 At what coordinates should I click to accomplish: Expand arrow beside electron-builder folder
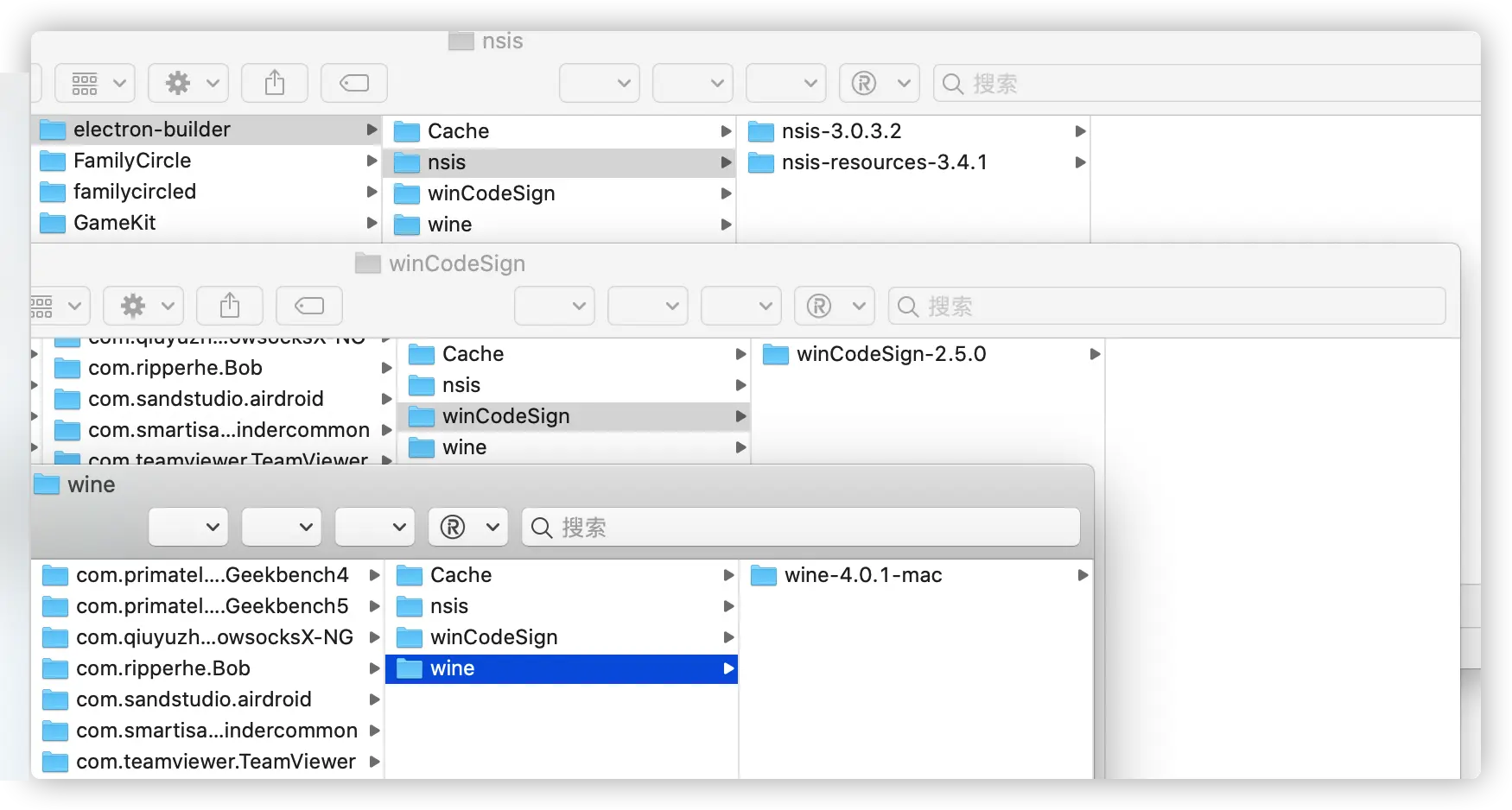pyautogui.click(x=372, y=130)
